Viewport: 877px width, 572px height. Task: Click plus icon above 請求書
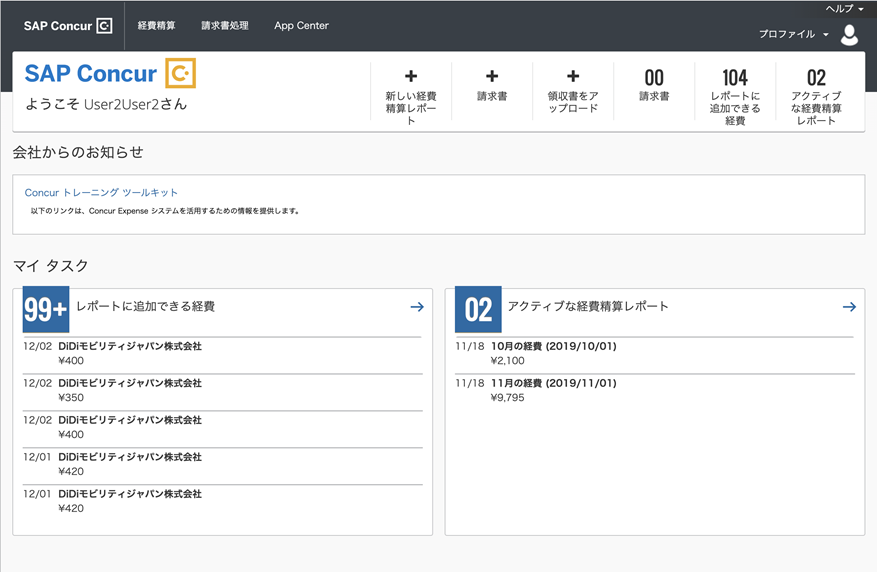pyautogui.click(x=492, y=76)
